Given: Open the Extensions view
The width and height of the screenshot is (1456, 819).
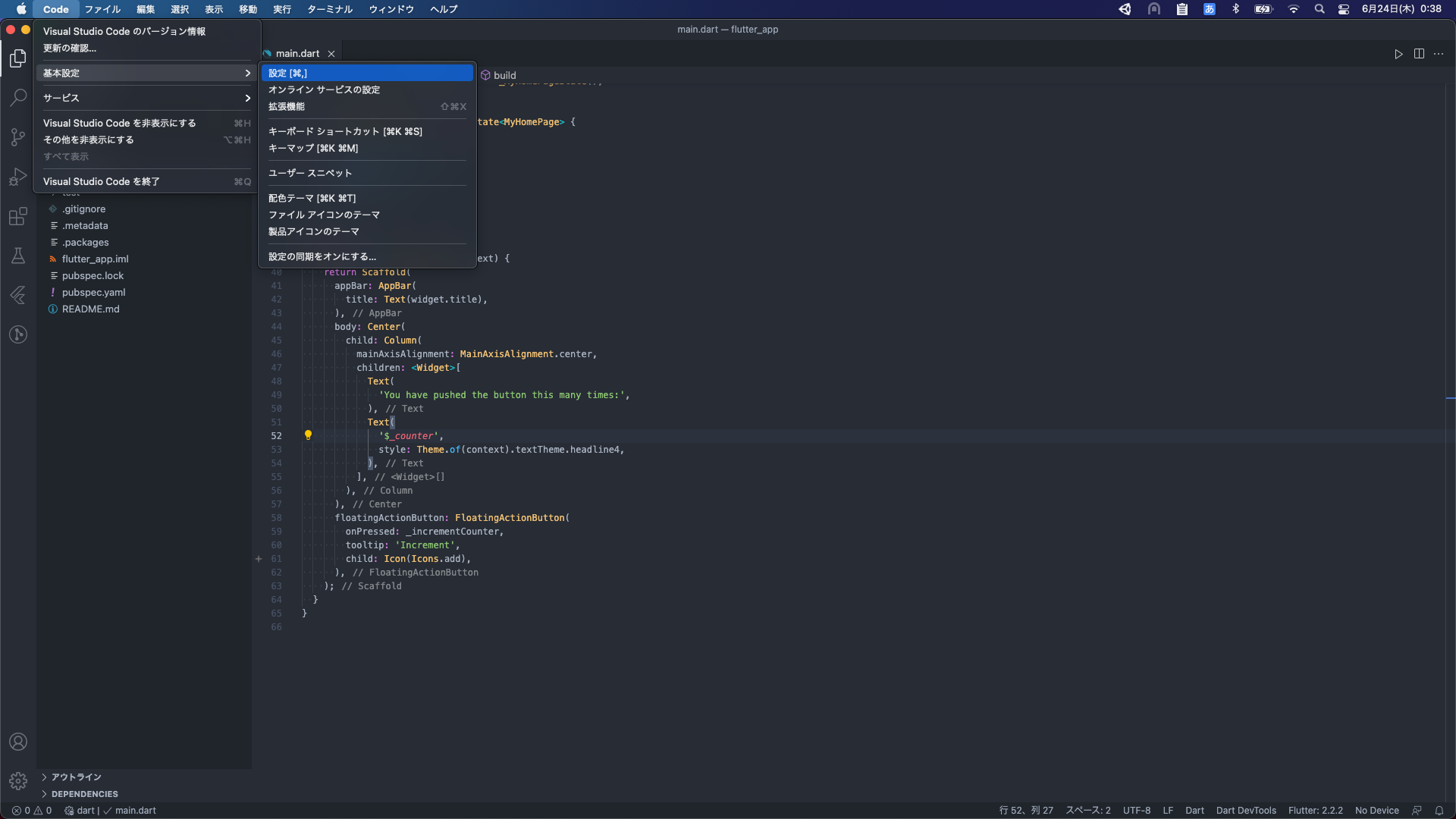Looking at the screenshot, I should (18, 216).
